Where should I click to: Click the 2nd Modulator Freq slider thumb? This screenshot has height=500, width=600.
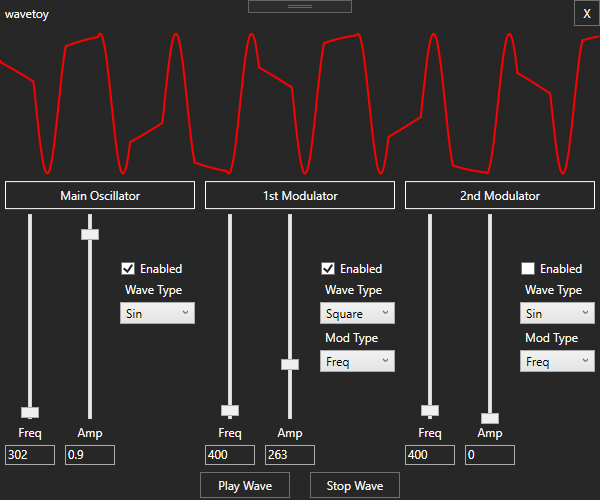click(x=430, y=410)
